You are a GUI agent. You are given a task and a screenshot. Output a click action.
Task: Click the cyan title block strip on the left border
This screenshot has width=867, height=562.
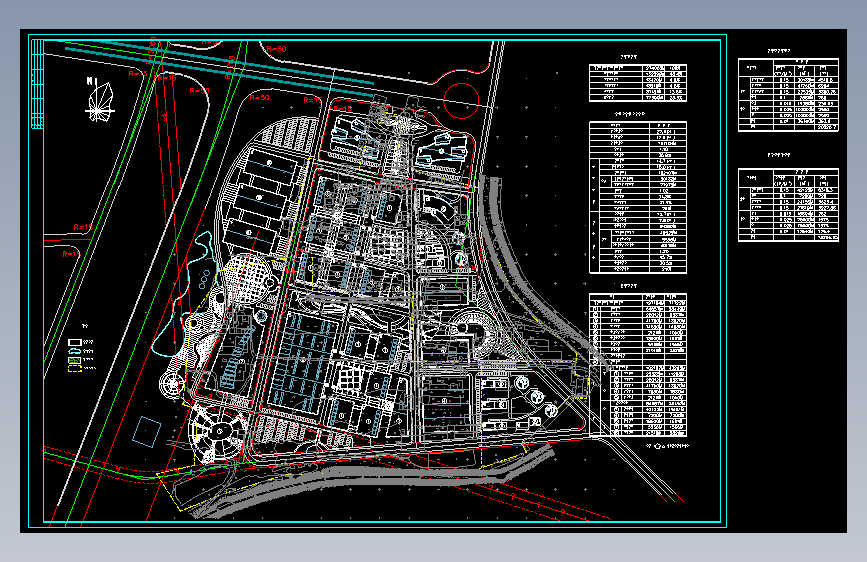[37, 84]
